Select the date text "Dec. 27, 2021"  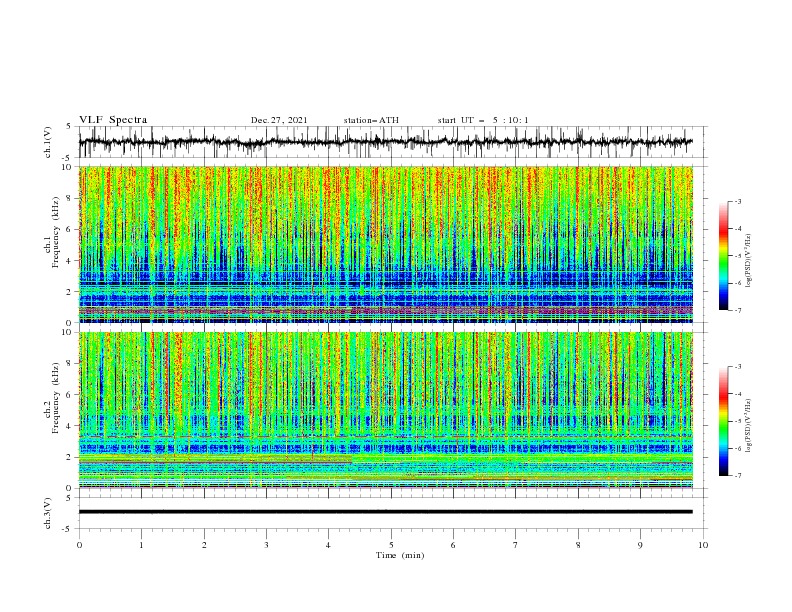(279, 120)
